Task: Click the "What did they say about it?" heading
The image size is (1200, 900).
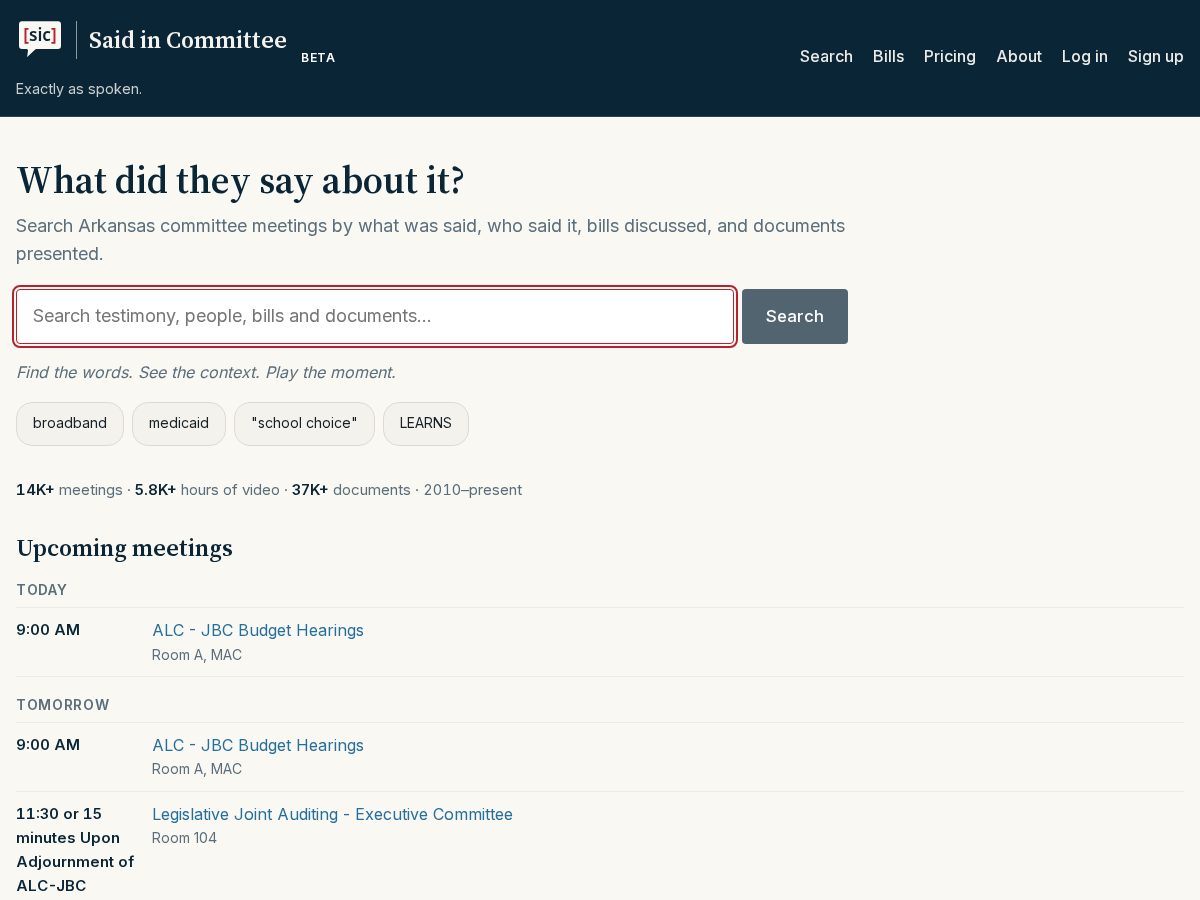Action: [241, 180]
